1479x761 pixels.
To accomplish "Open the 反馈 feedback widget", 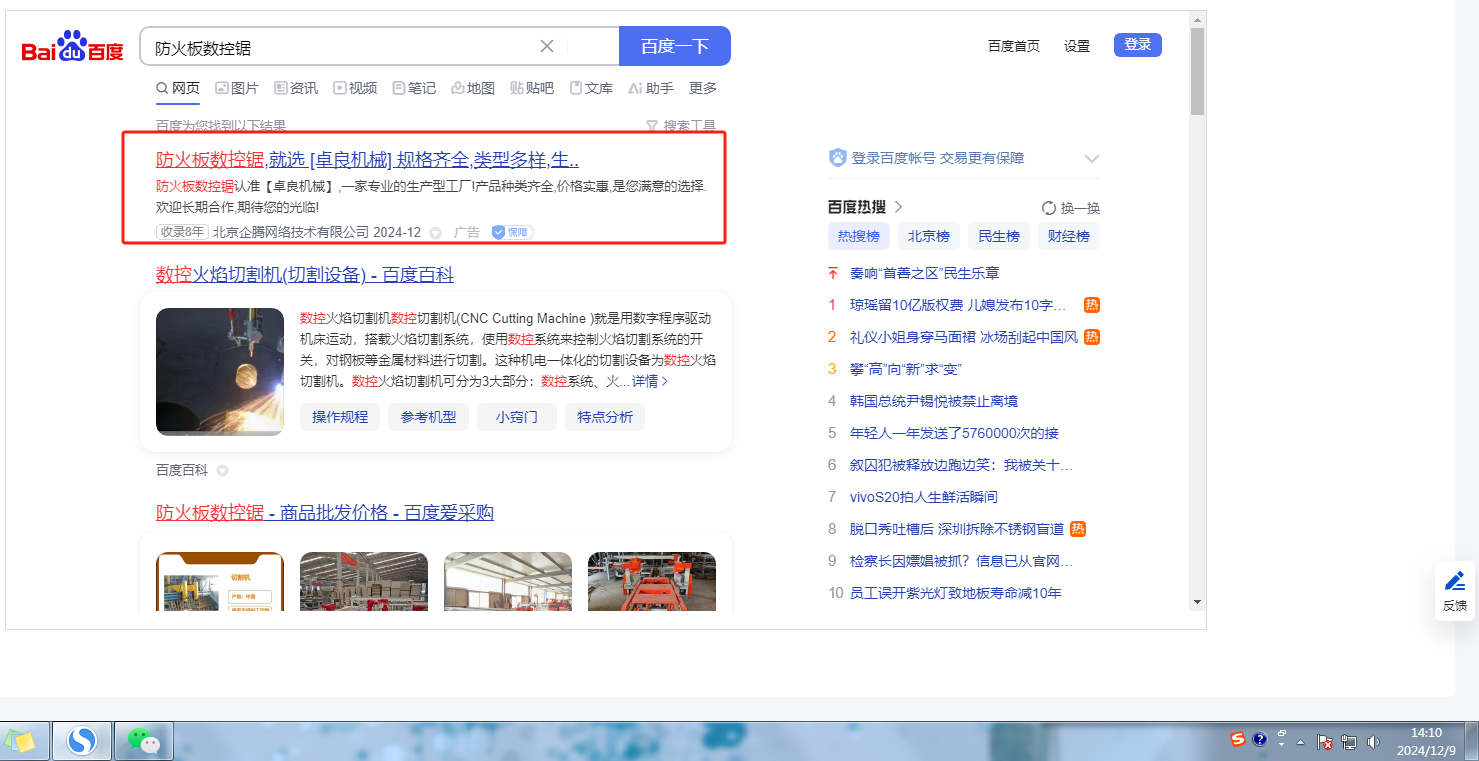I will (x=1455, y=590).
